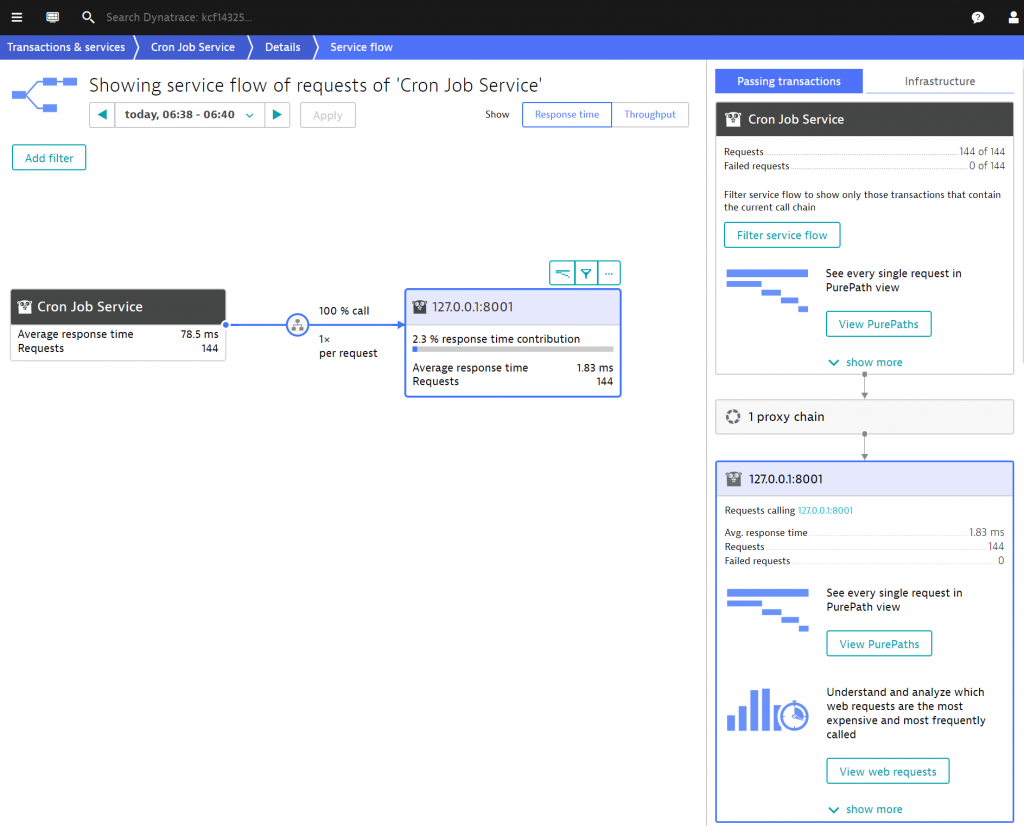Click the search magnifier icon

pyautogui.click(x=88, y=17)
